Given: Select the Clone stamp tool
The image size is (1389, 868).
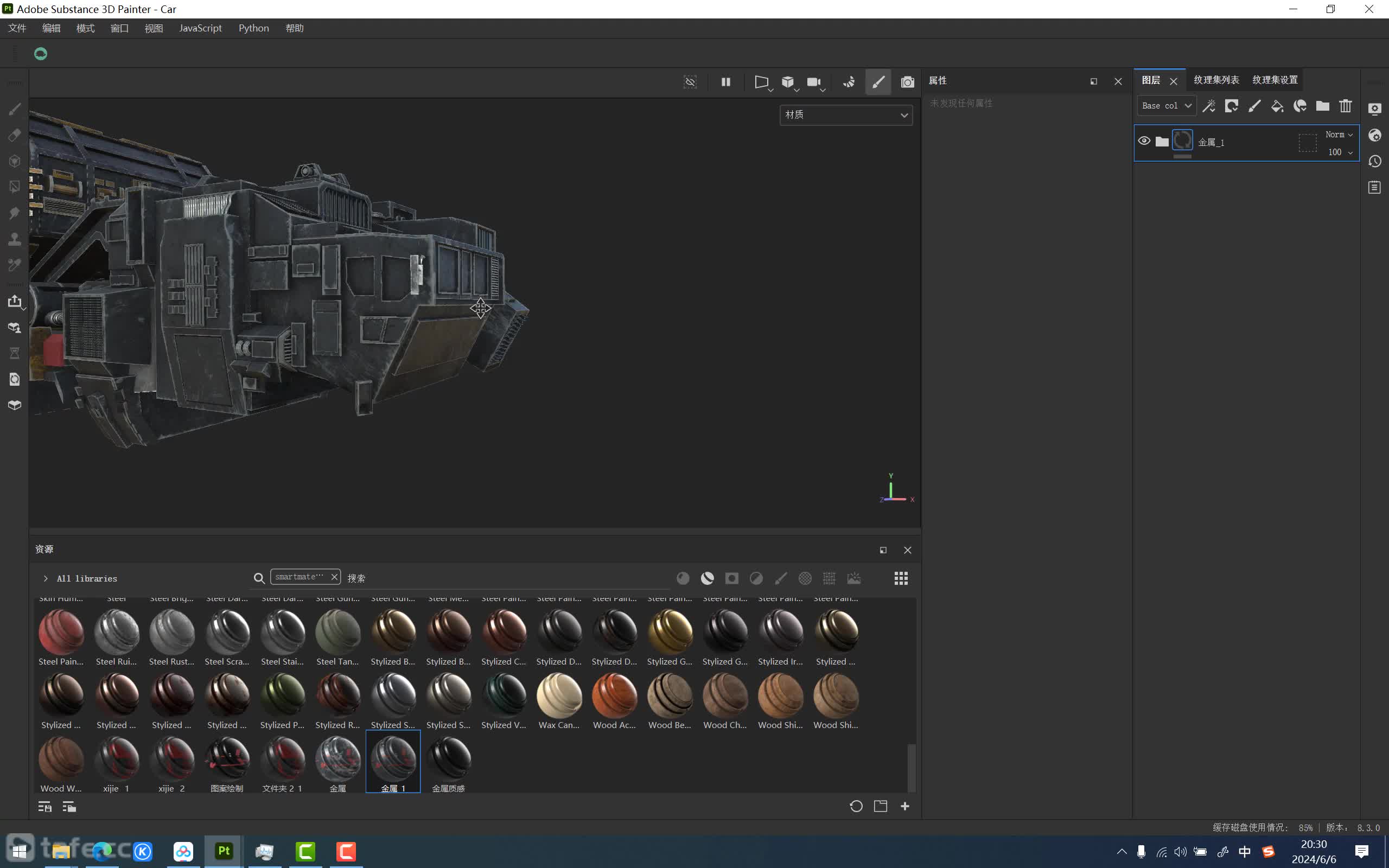Looking at the screenshot, I should pyautogui.click(x=15, y=239).
